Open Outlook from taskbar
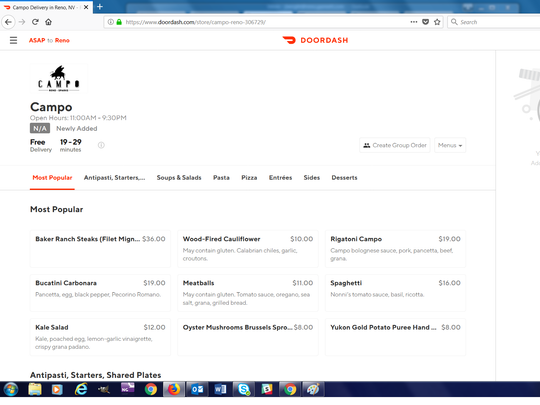Viewport: 540px width, 405px height. [197, 390]
